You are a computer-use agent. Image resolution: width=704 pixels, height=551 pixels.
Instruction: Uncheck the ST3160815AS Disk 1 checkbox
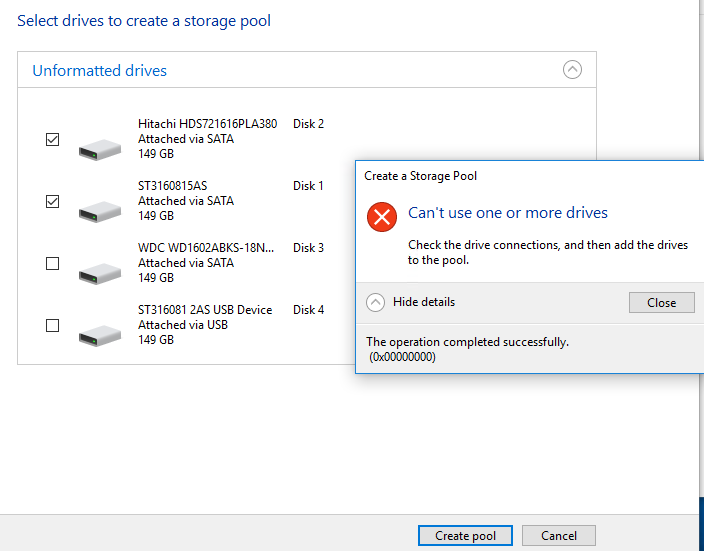click(53, 201)
